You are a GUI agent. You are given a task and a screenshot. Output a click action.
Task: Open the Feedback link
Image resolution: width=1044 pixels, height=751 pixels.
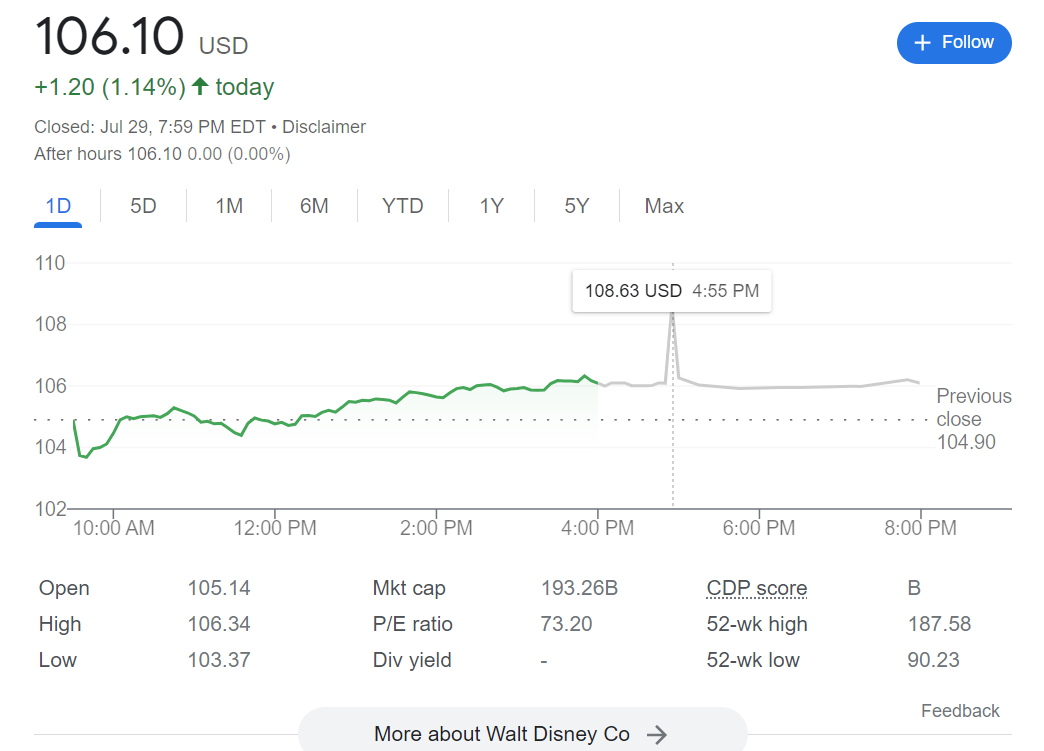click(x=960, y=711)
